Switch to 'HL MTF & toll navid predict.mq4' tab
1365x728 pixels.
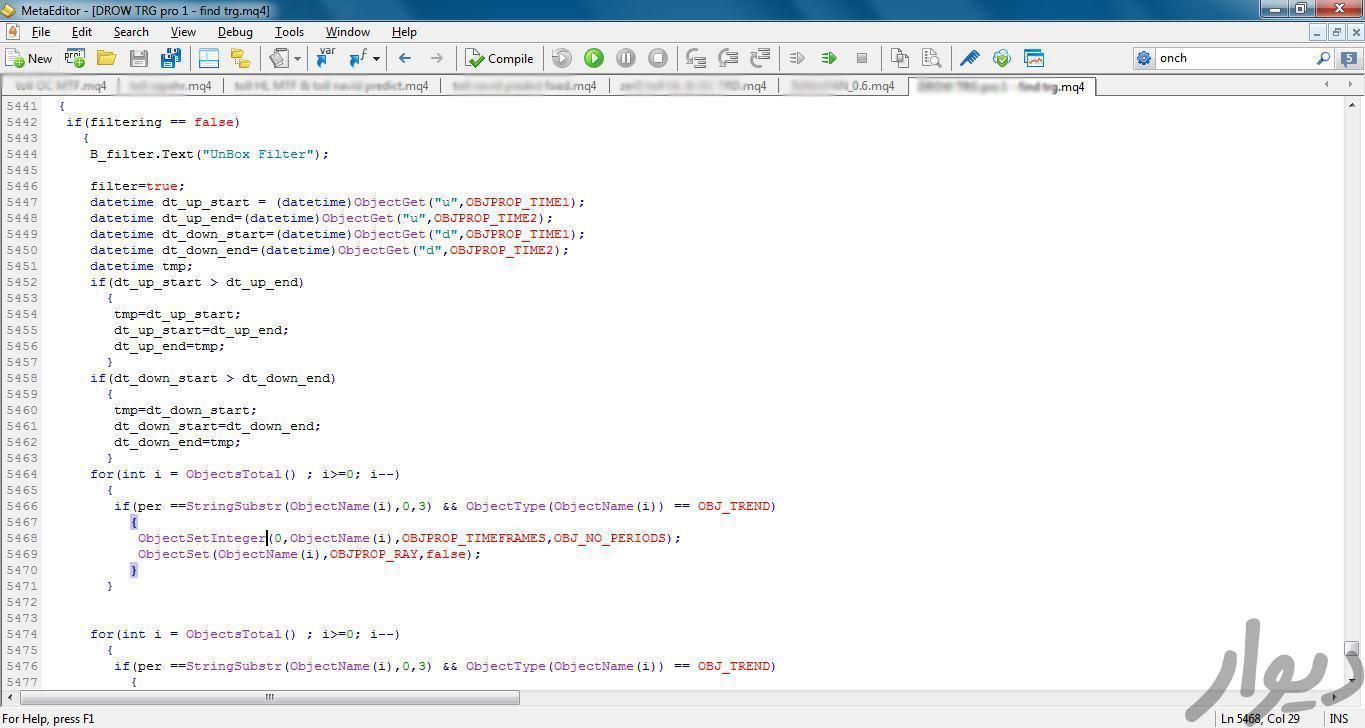point(331,86)
